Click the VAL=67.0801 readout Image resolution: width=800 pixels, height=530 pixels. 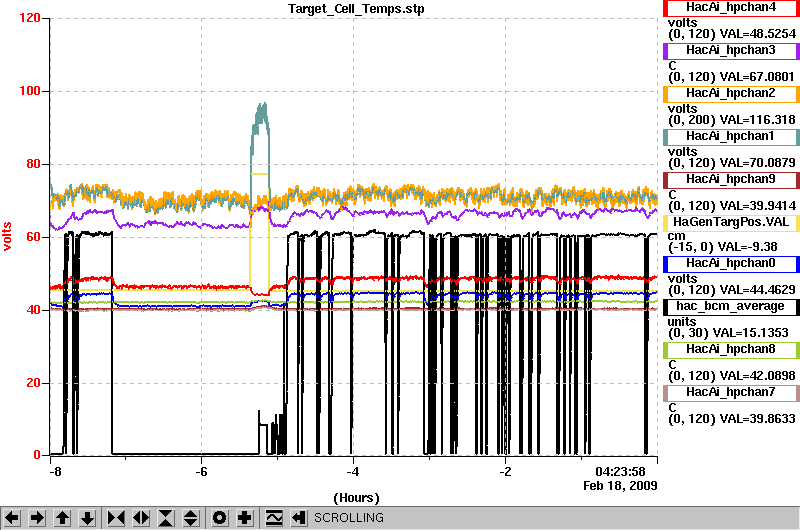(x=757, y=77)
